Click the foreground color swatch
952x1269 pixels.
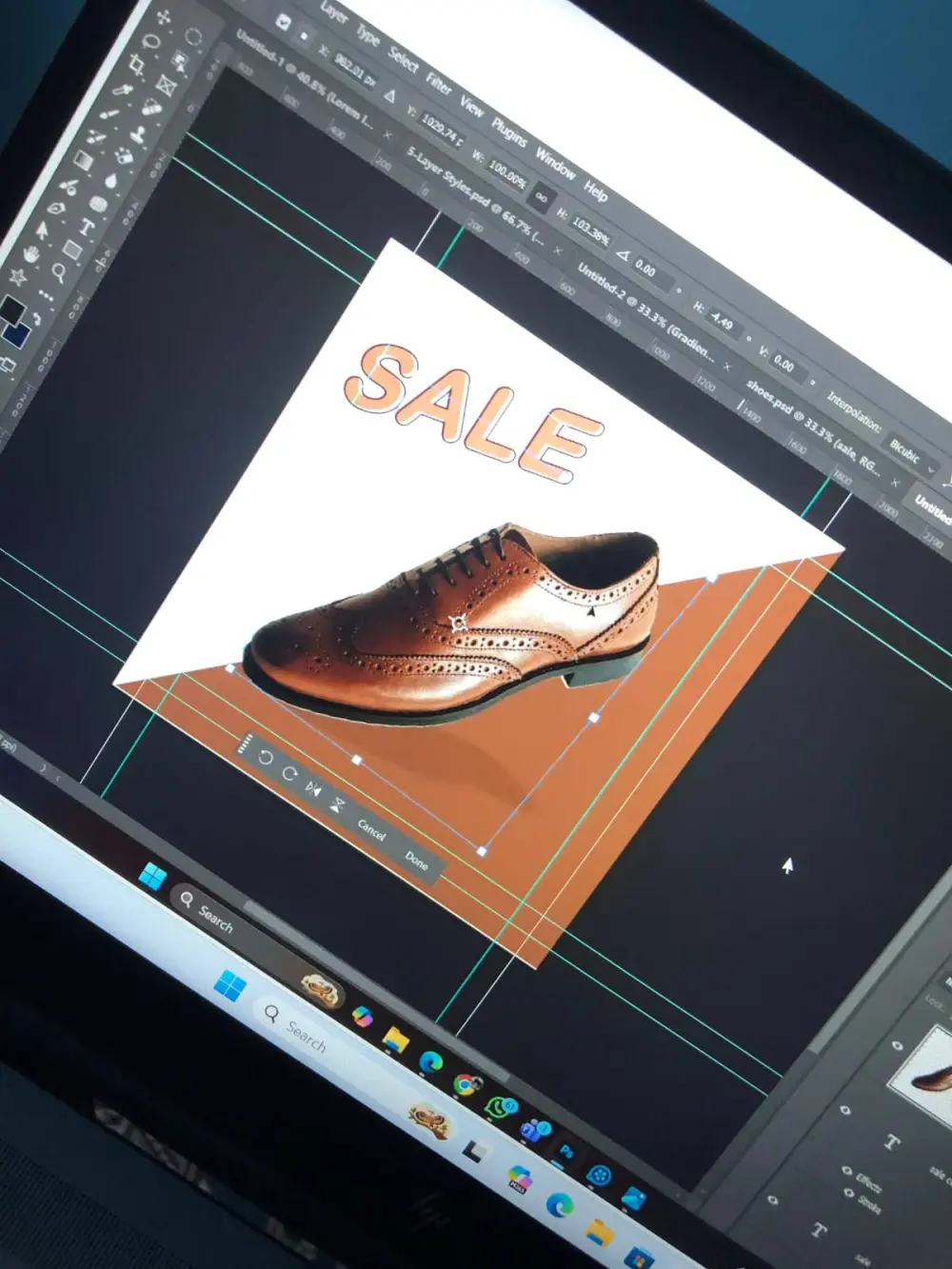(x=13, y=309)
